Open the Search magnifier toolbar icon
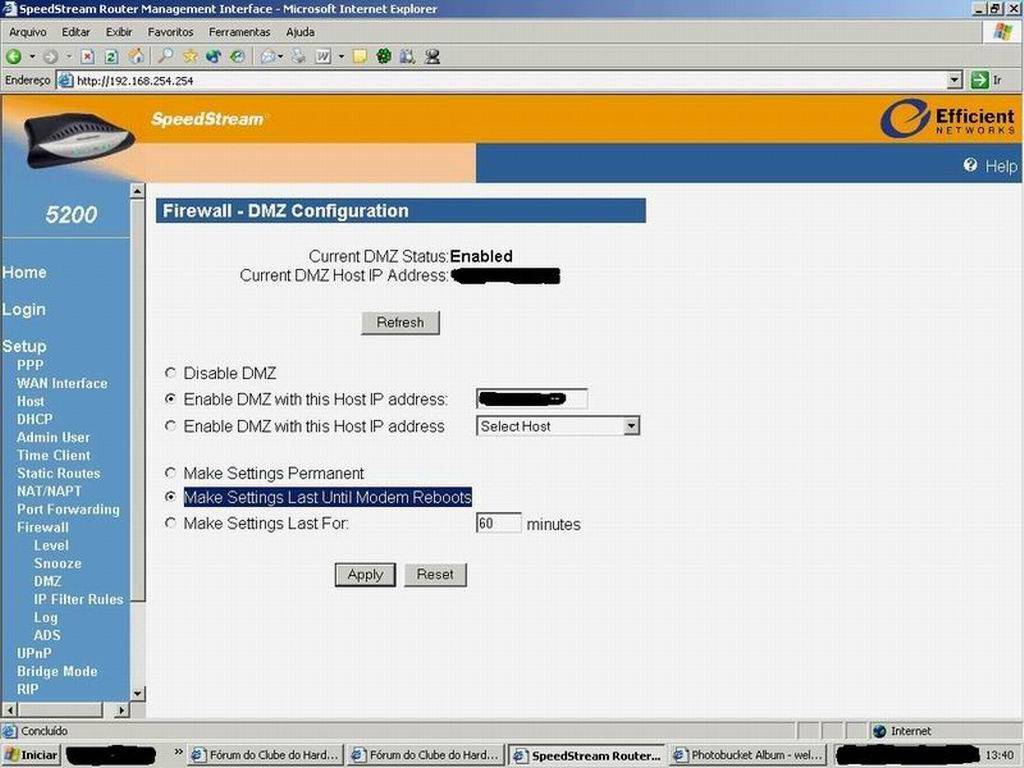This screenshot has width=1024, height=768. (166, 57)
